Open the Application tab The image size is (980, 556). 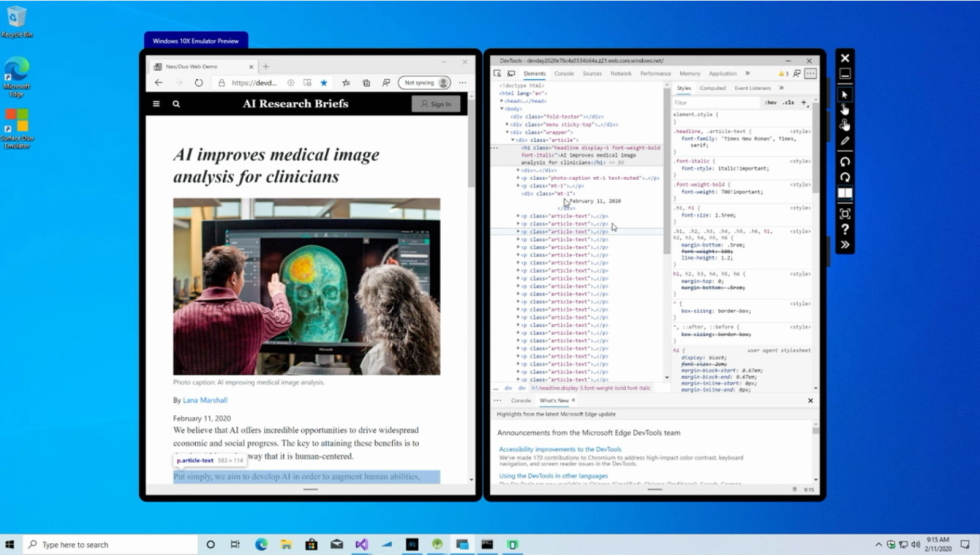[722, 74]
